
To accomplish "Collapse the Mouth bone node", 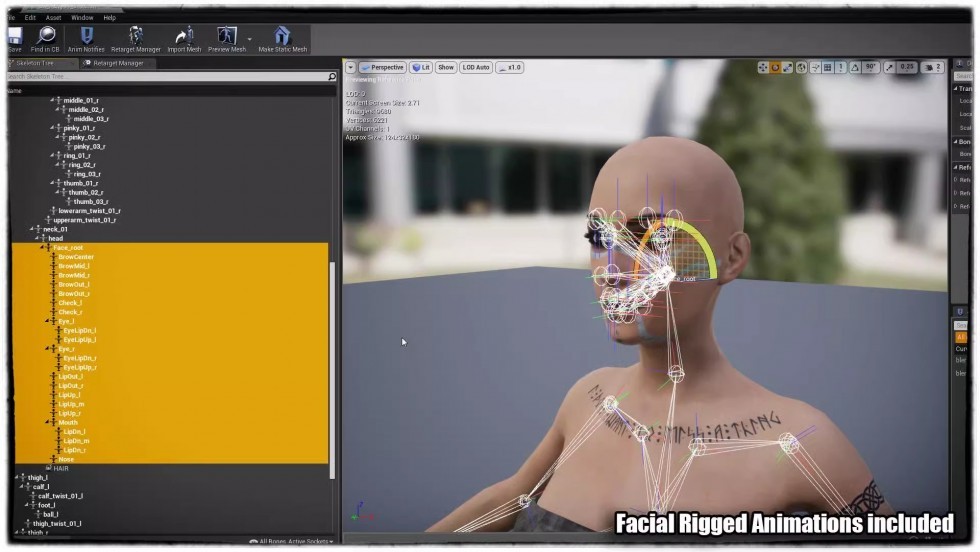I will 47,423.
